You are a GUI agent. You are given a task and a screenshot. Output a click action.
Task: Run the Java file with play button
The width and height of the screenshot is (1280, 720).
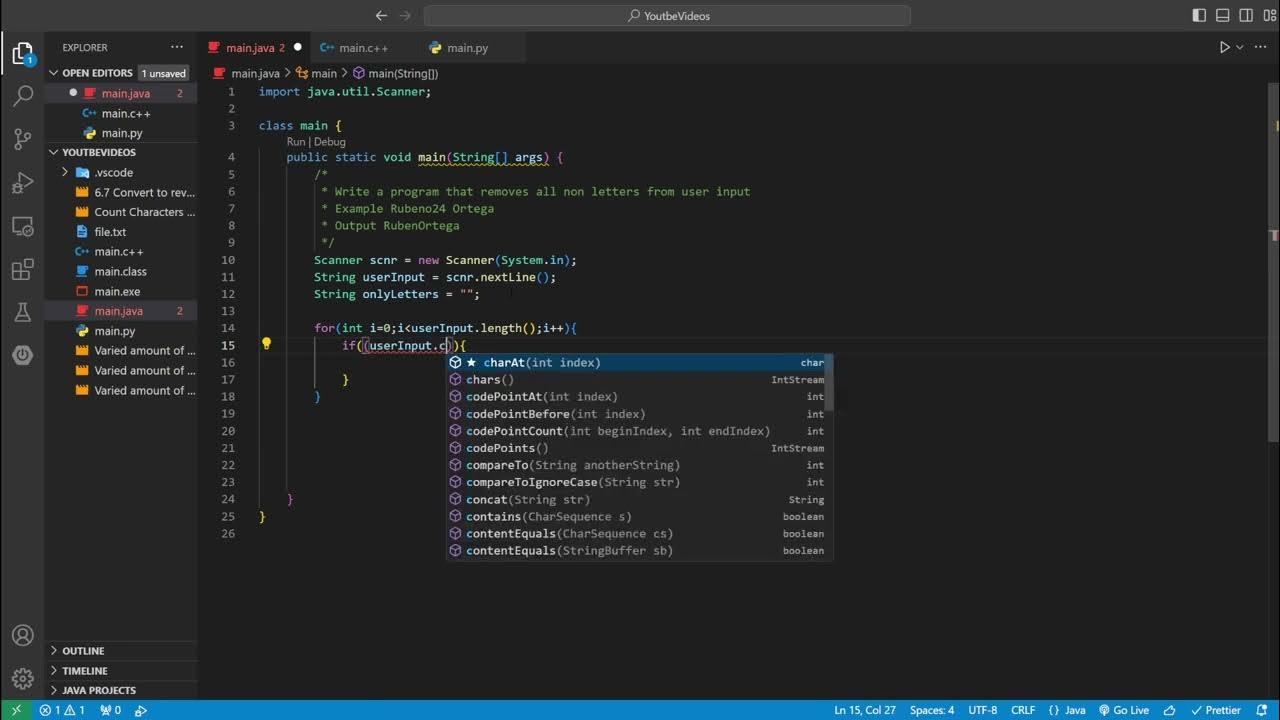[1224, 47]
